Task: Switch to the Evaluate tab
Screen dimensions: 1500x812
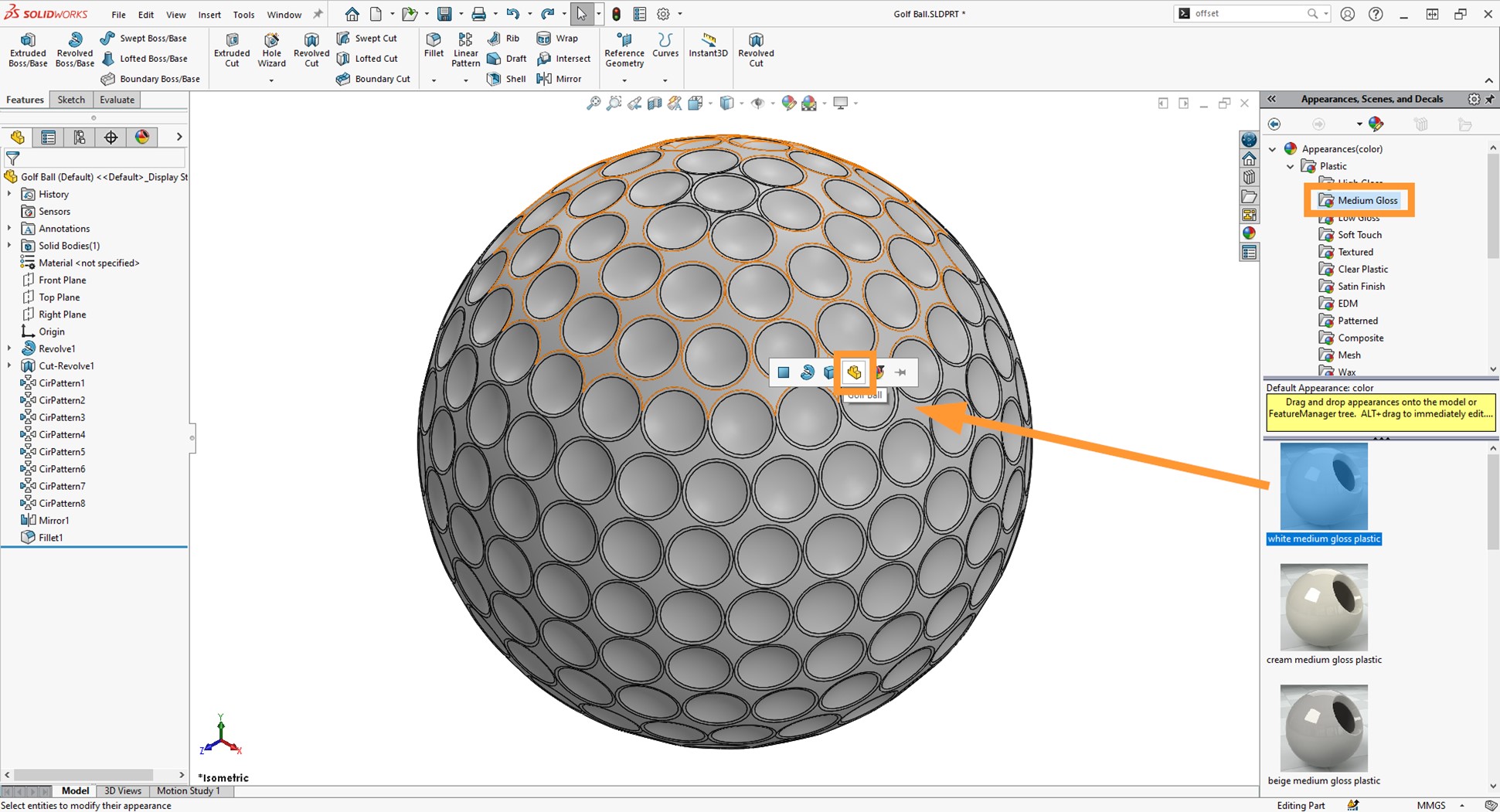Action: click(x=117, y=99)
